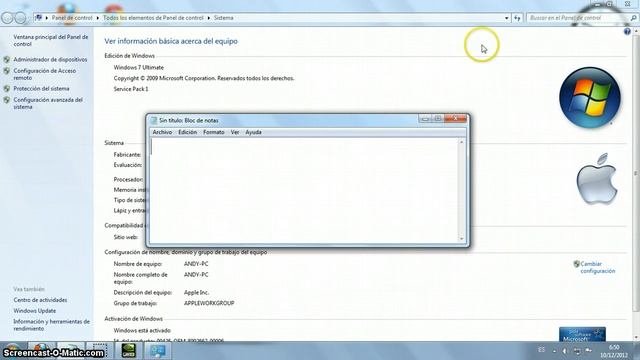Viewport: 640px width, 360px height.
Task: Click the search magnifier icon
Action: click(633, 18)
